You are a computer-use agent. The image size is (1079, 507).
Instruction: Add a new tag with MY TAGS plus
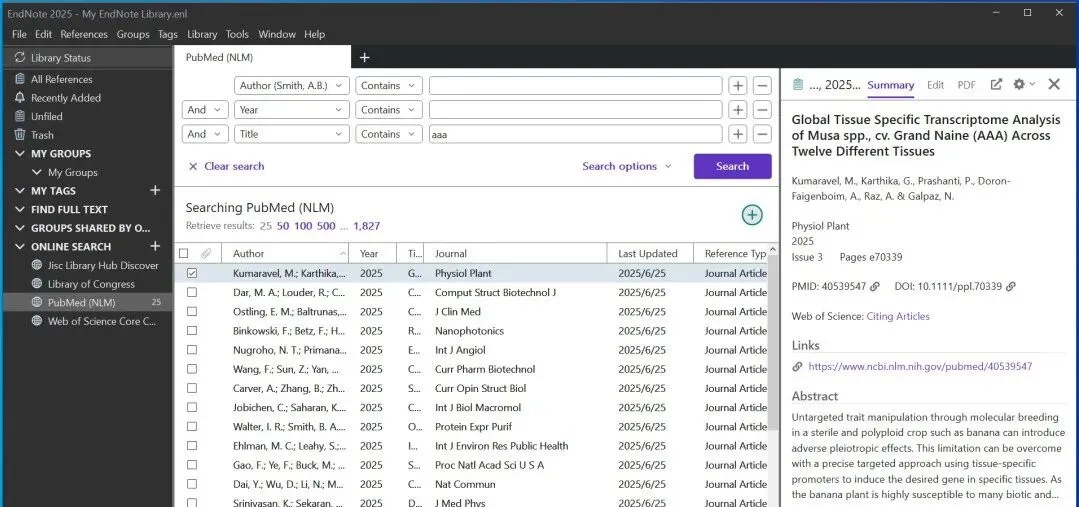coord(156,191)
